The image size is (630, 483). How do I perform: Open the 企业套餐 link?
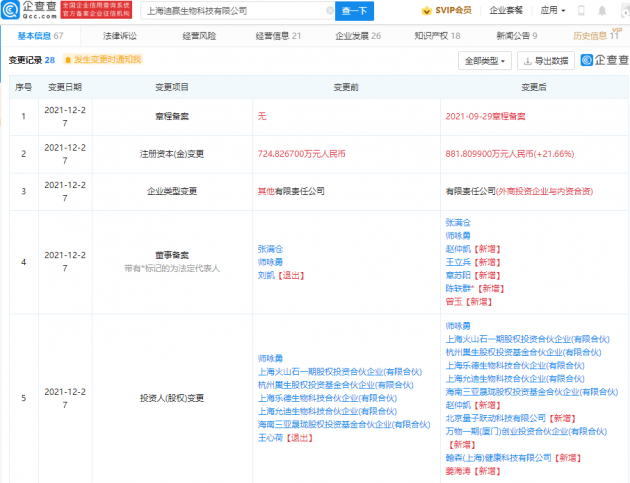[506, 10]
